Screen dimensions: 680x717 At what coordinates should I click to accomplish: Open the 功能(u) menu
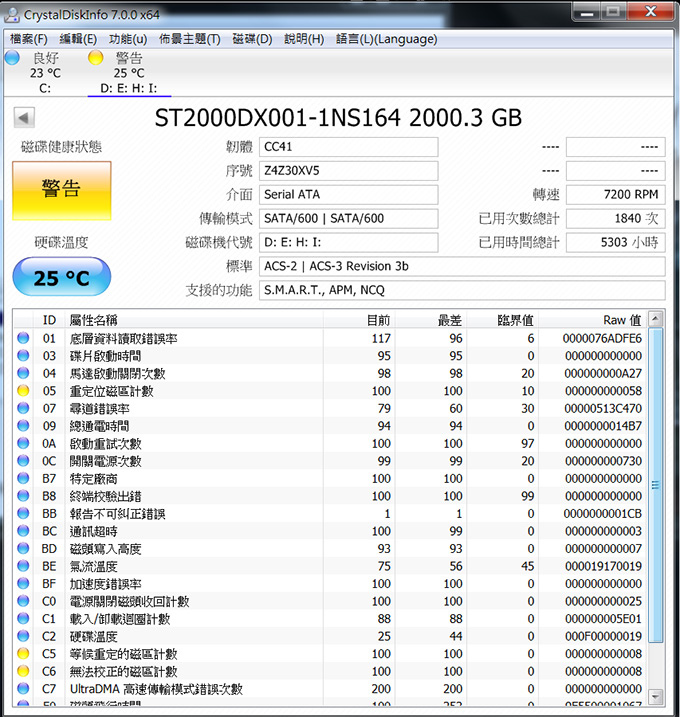(128, 39)
